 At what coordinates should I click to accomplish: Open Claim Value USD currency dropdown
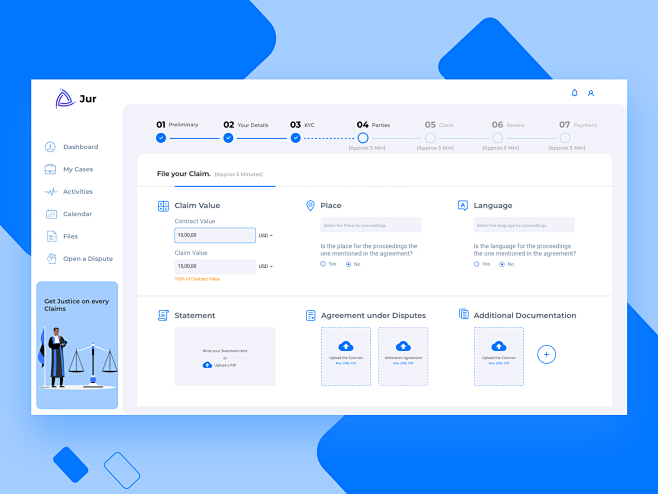[266, 266]
